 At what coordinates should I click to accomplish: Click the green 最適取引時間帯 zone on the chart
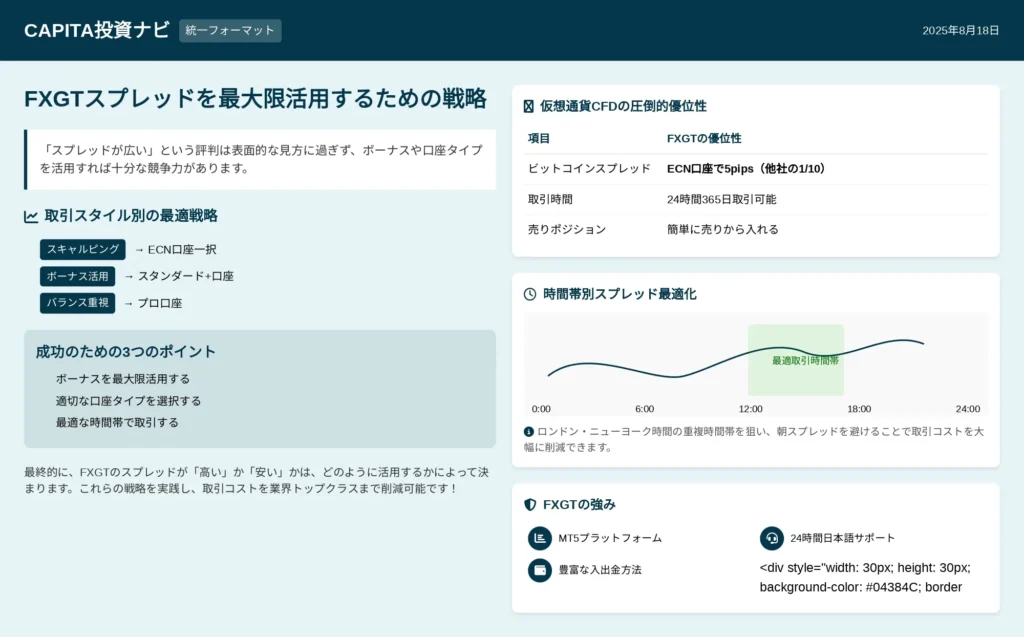[x=796, y=360]
